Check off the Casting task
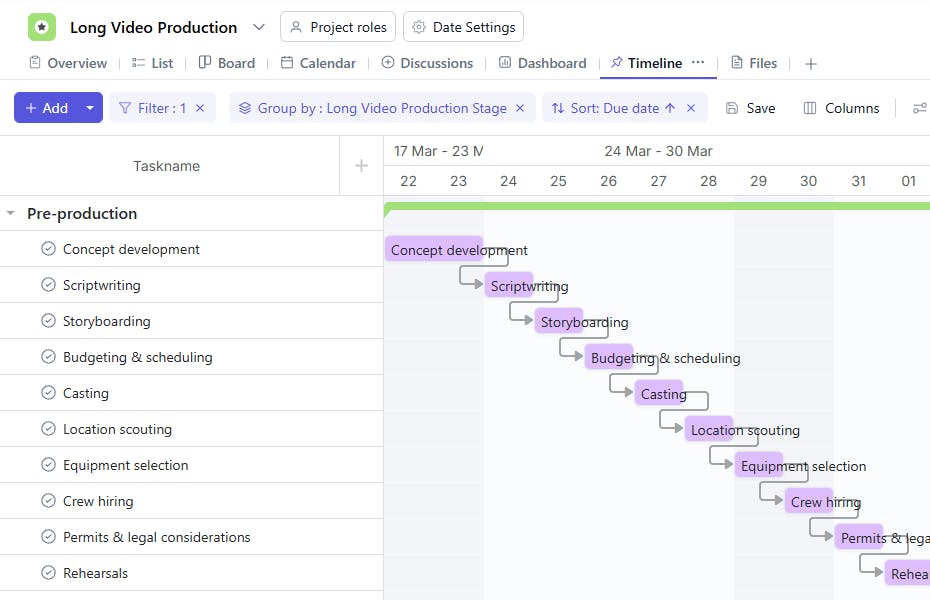This screenshot has width=930, height=600. pos(48,393)
